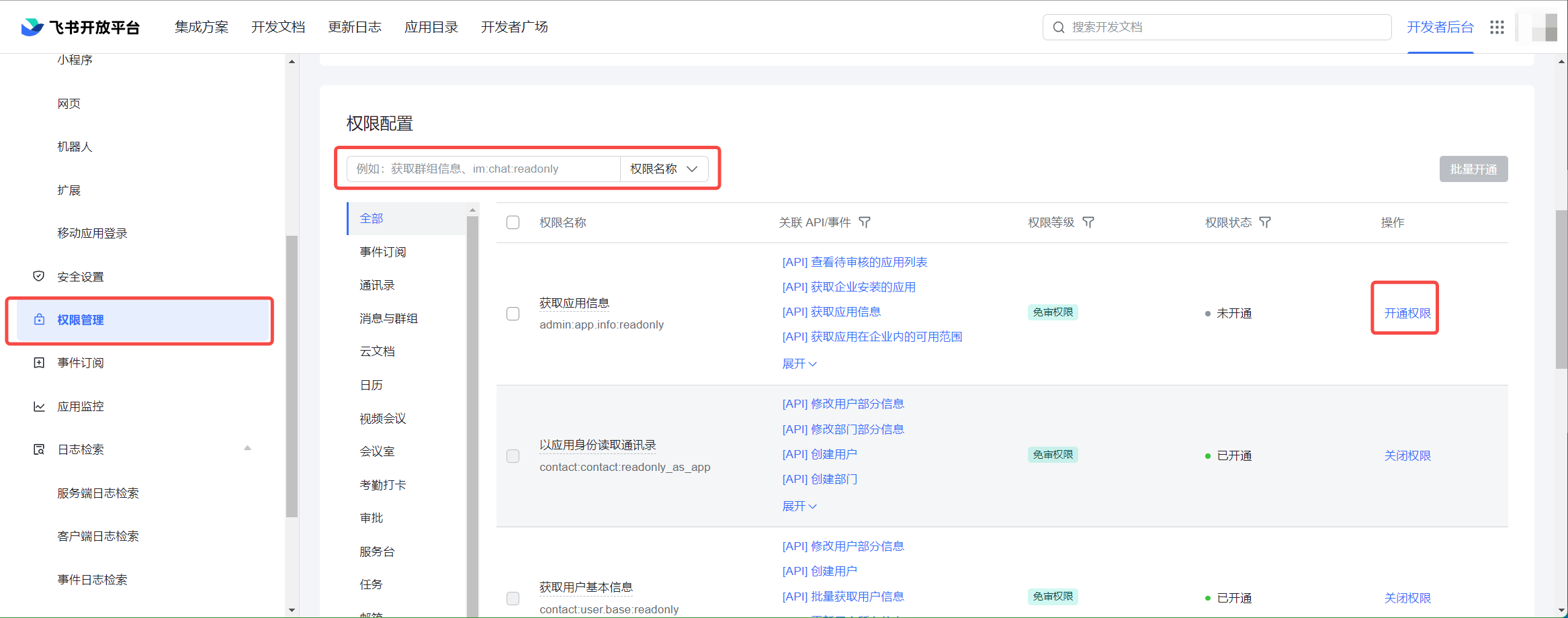Click the 权限管理 lock icon

tap(40, 320)
